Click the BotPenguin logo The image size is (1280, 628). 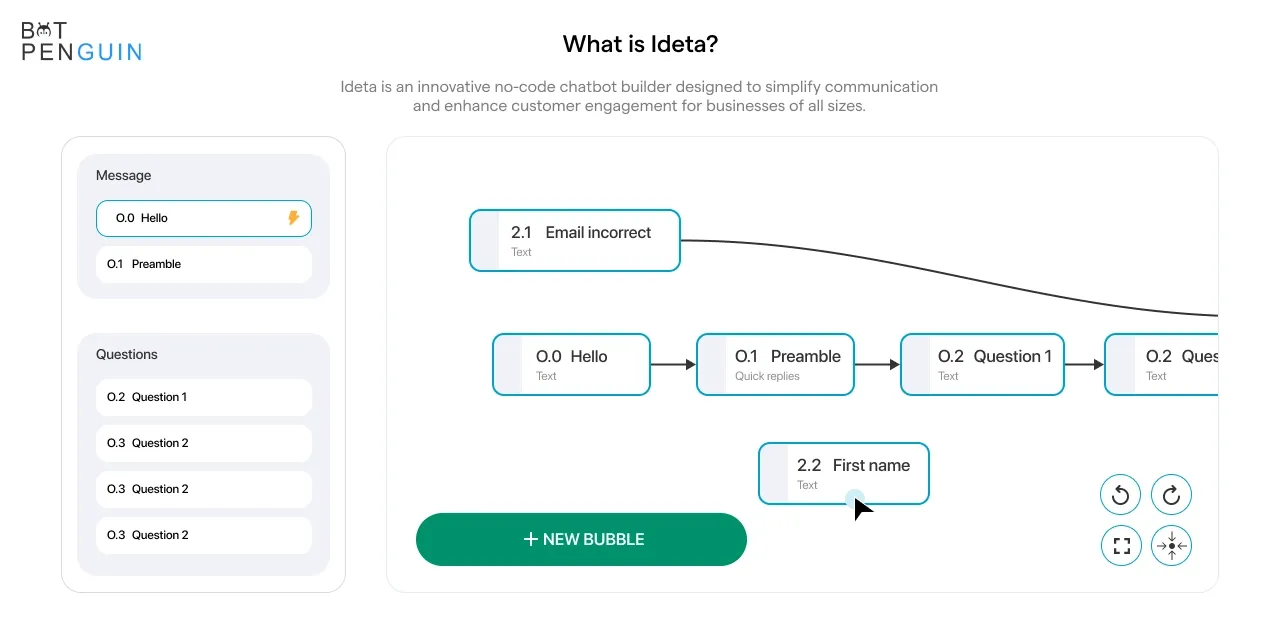[x=81, y=41]
